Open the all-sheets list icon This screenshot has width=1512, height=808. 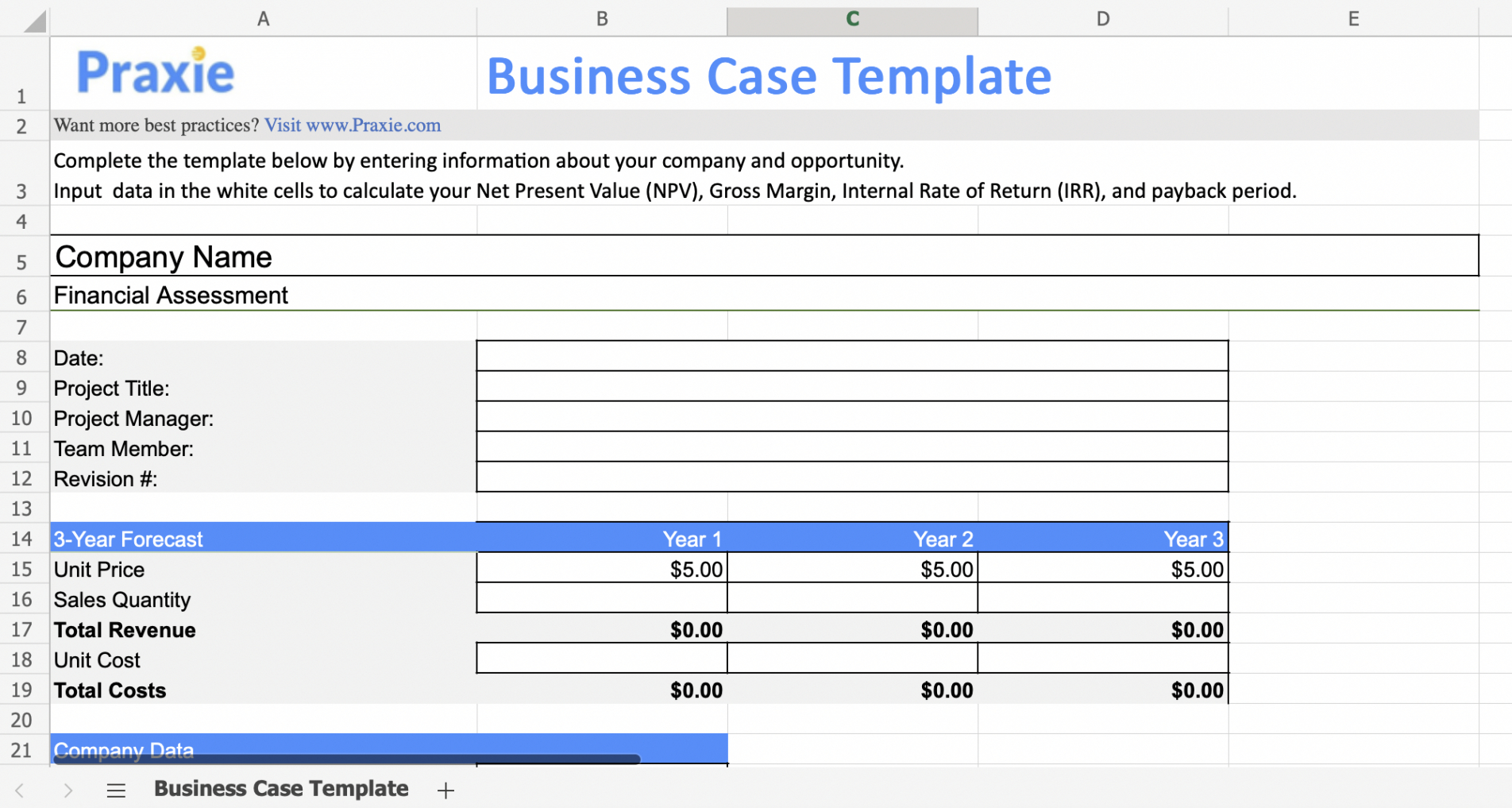point(116,790)
